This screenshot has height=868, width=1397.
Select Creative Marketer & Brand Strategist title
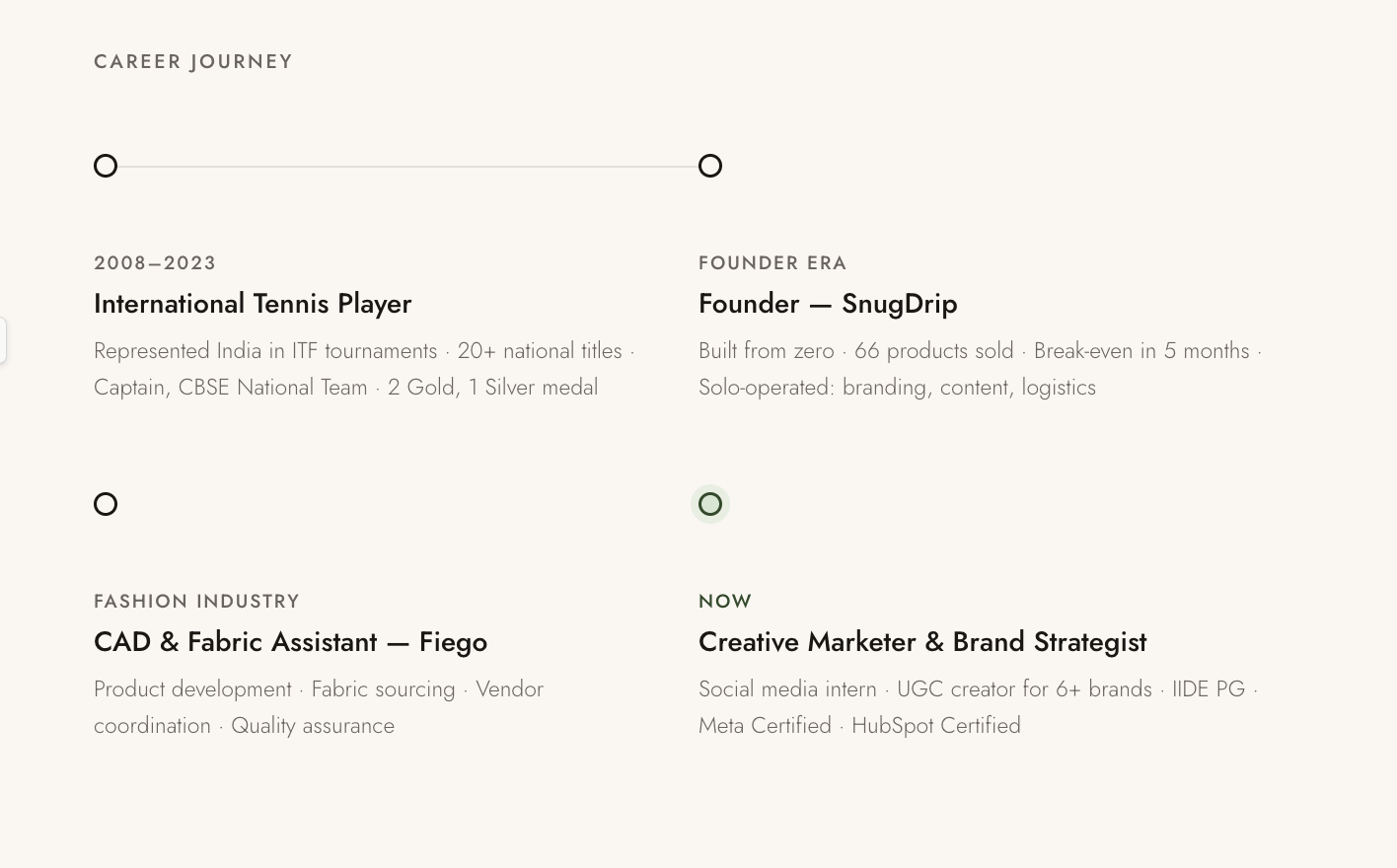click(x=922, y=642)
